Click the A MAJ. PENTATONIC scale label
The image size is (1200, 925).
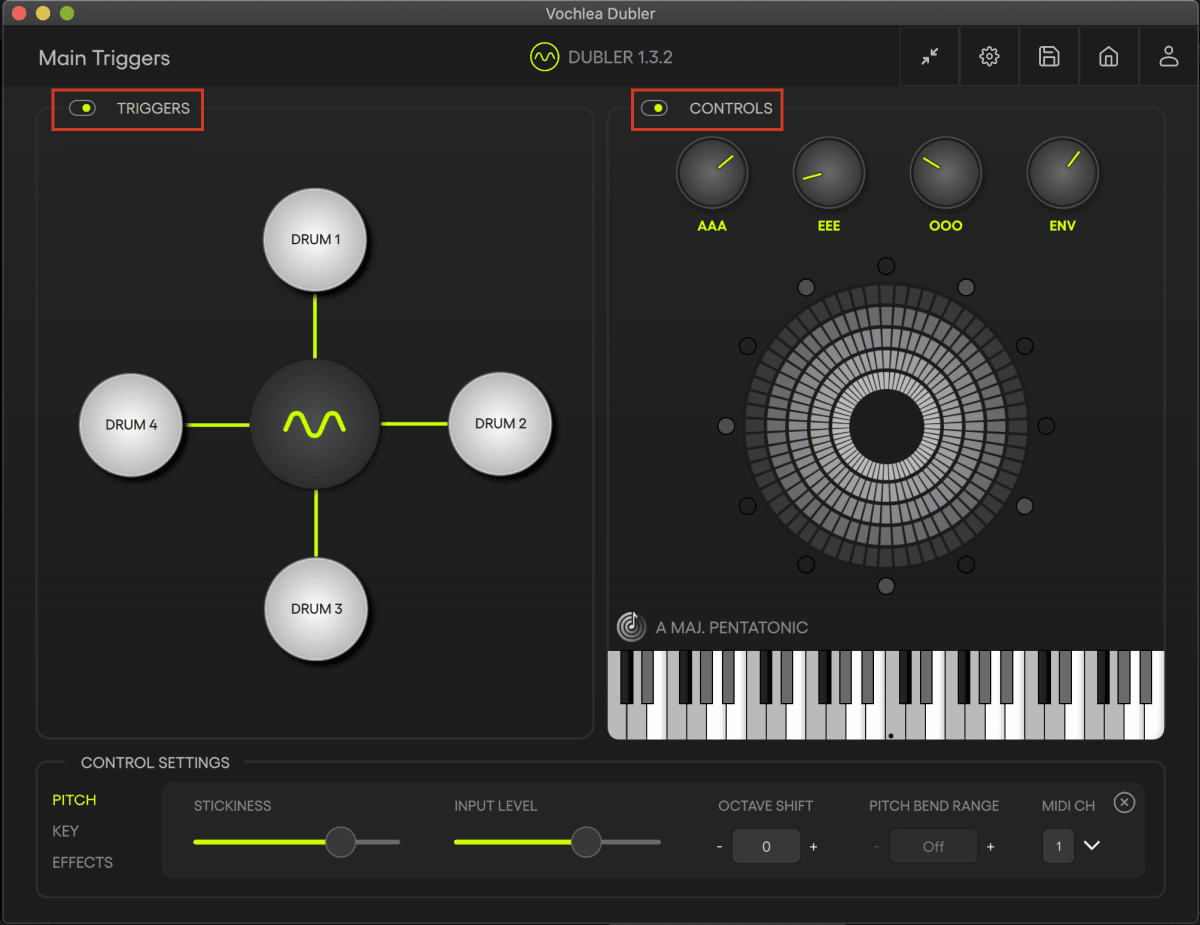(731, 628)
